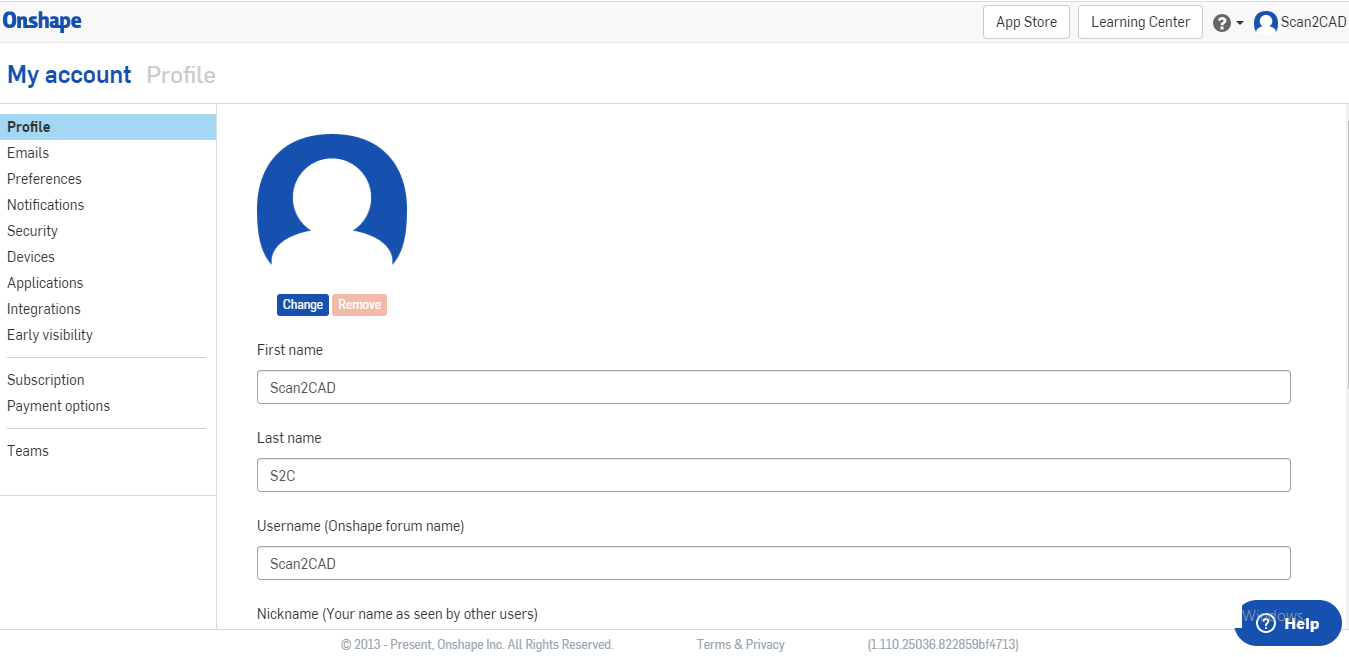Open the floating Help button
Screen dimensions: 1349x657
[1288, 622]
